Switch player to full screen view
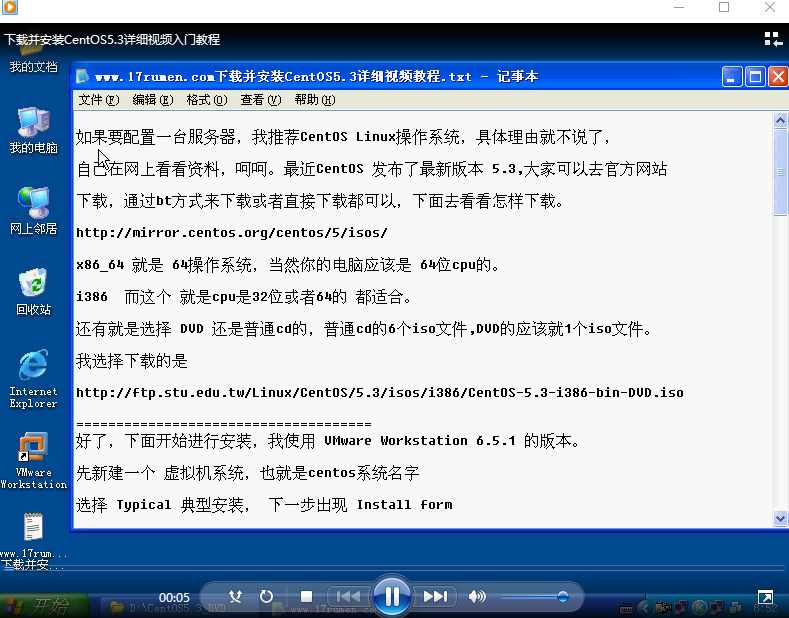The height and width of the screenshot is (618, 789). click(x=764, y=597)
